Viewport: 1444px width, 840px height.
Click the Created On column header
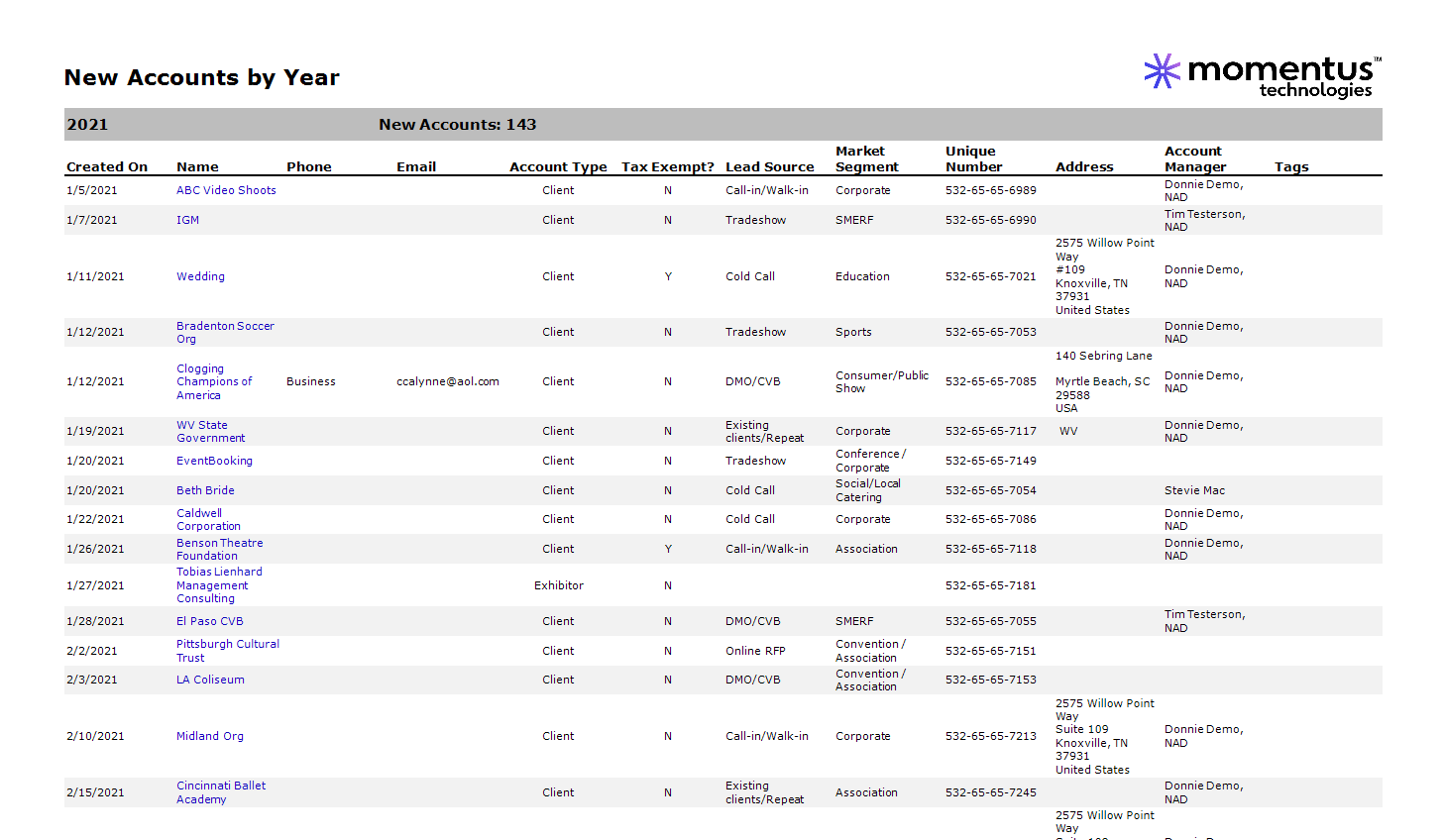pyautogui.click(x=107, y=166)
